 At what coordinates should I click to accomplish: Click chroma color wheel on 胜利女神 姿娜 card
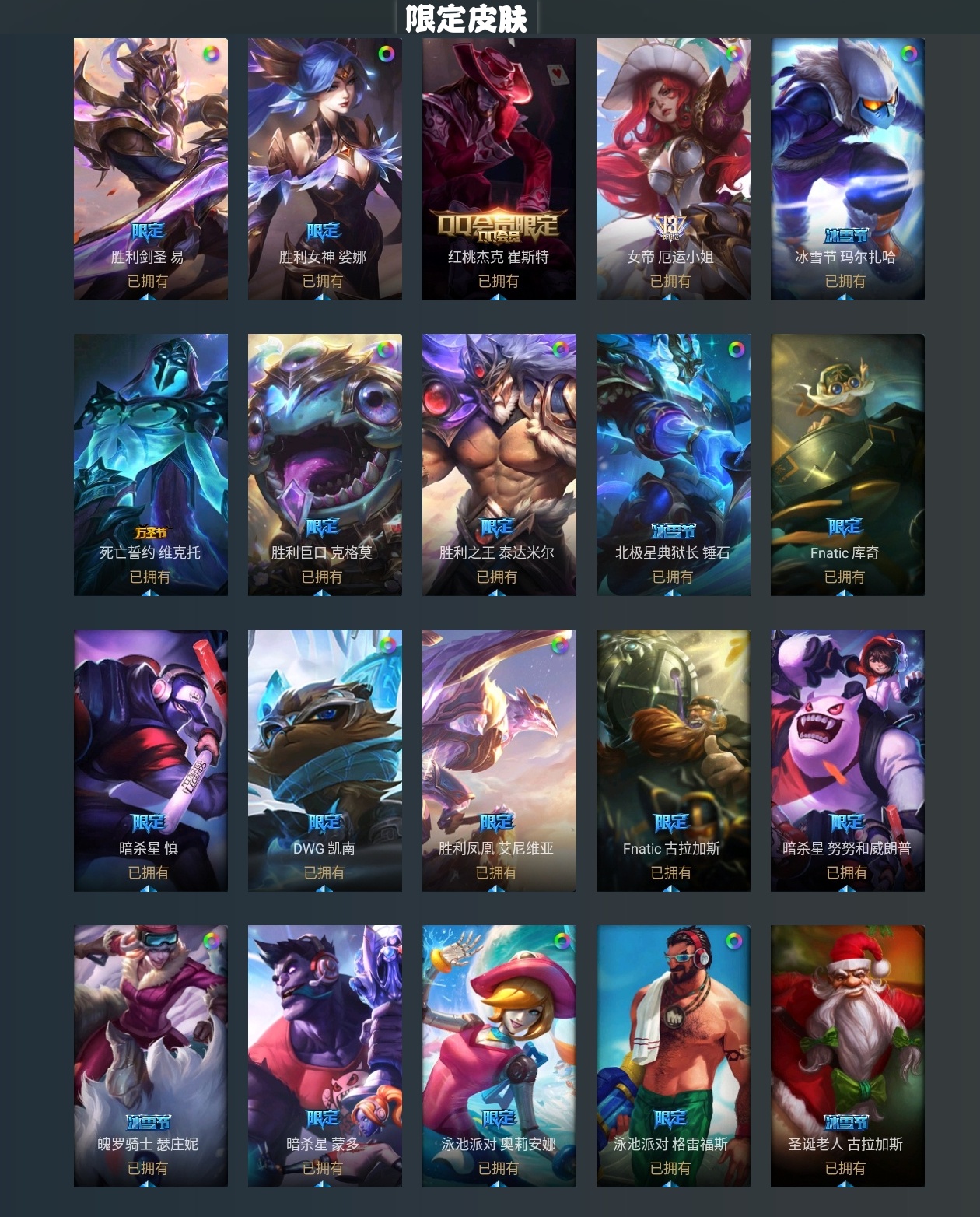[x=386, y=54]
